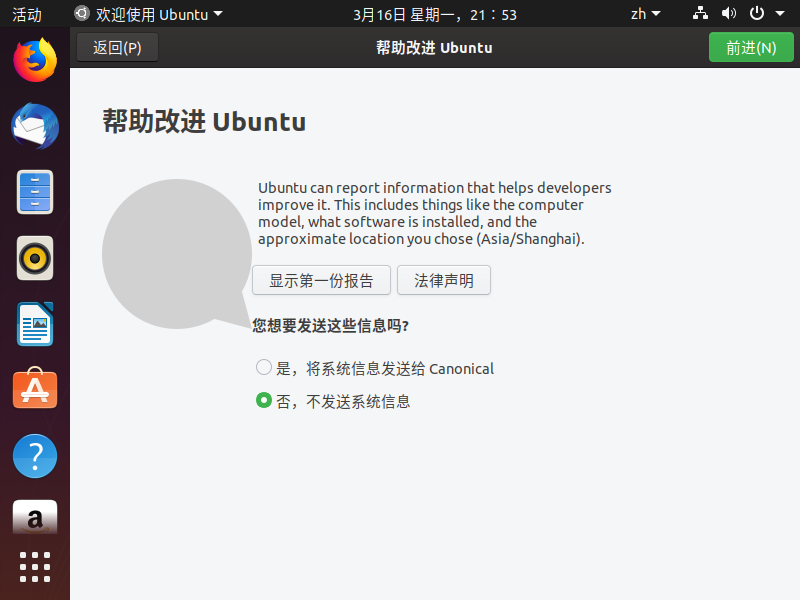Click the power icon in top bar
The image size is (800, 600).
point(757,14)
